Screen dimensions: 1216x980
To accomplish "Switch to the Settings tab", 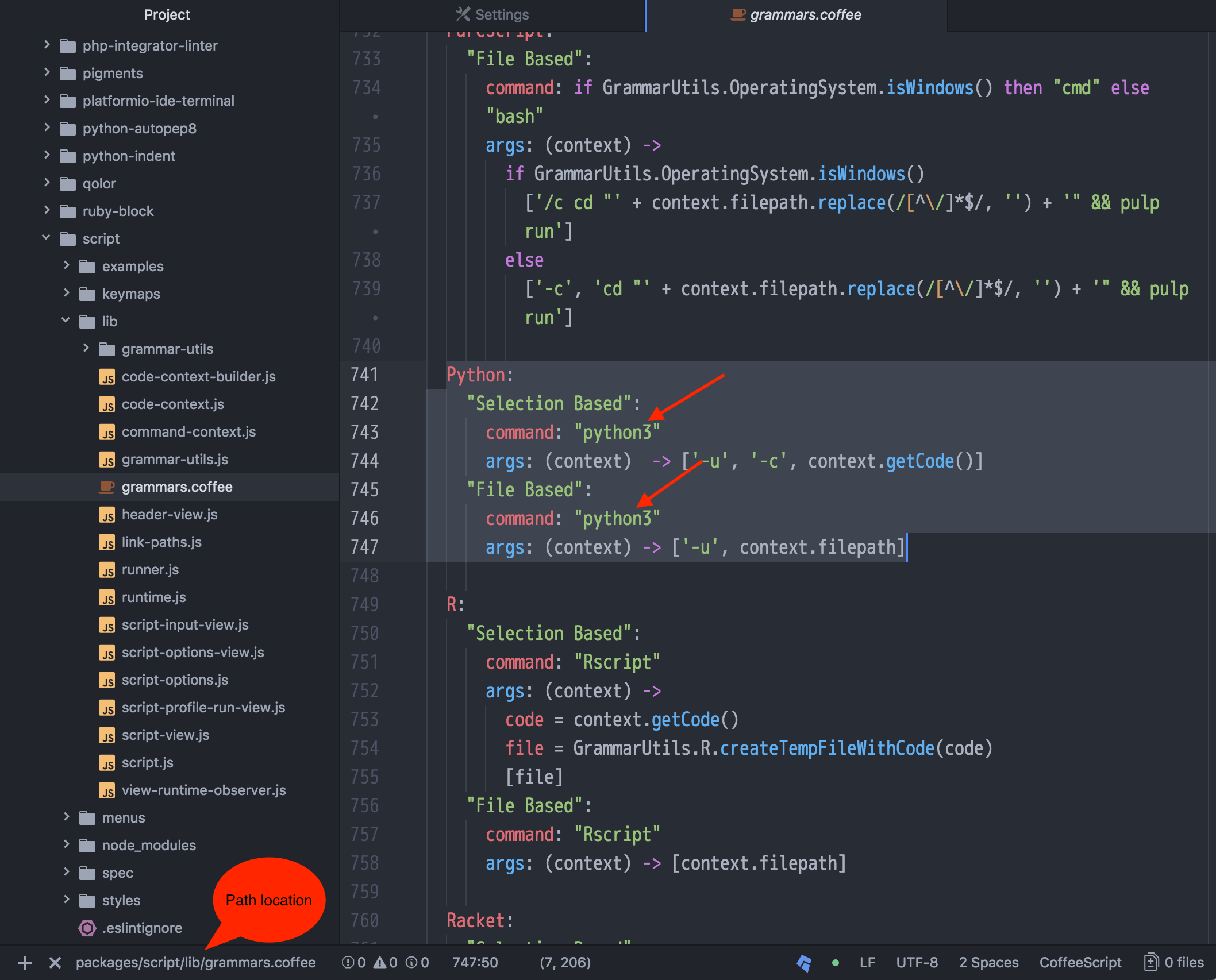I will click(492, 14).
